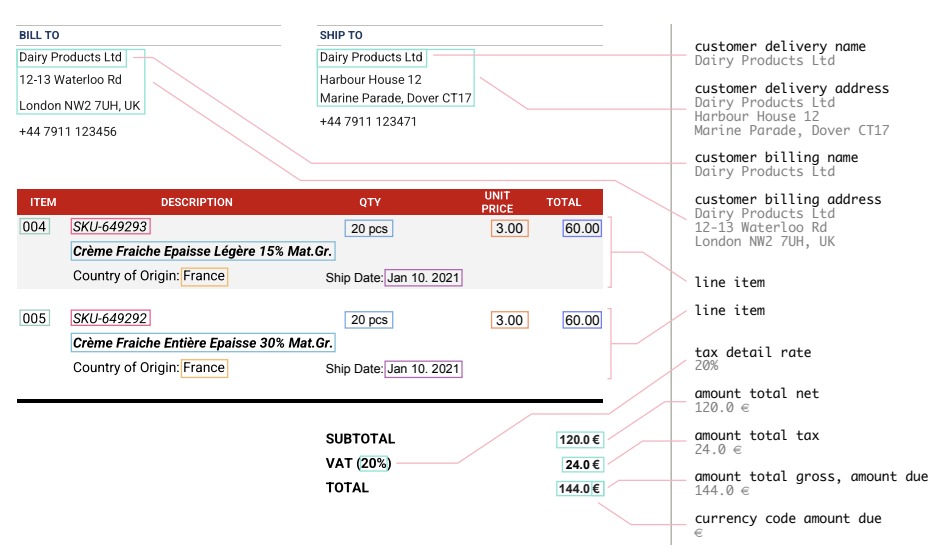
Task: Click the first line item label
Action: tap(730, 282)
